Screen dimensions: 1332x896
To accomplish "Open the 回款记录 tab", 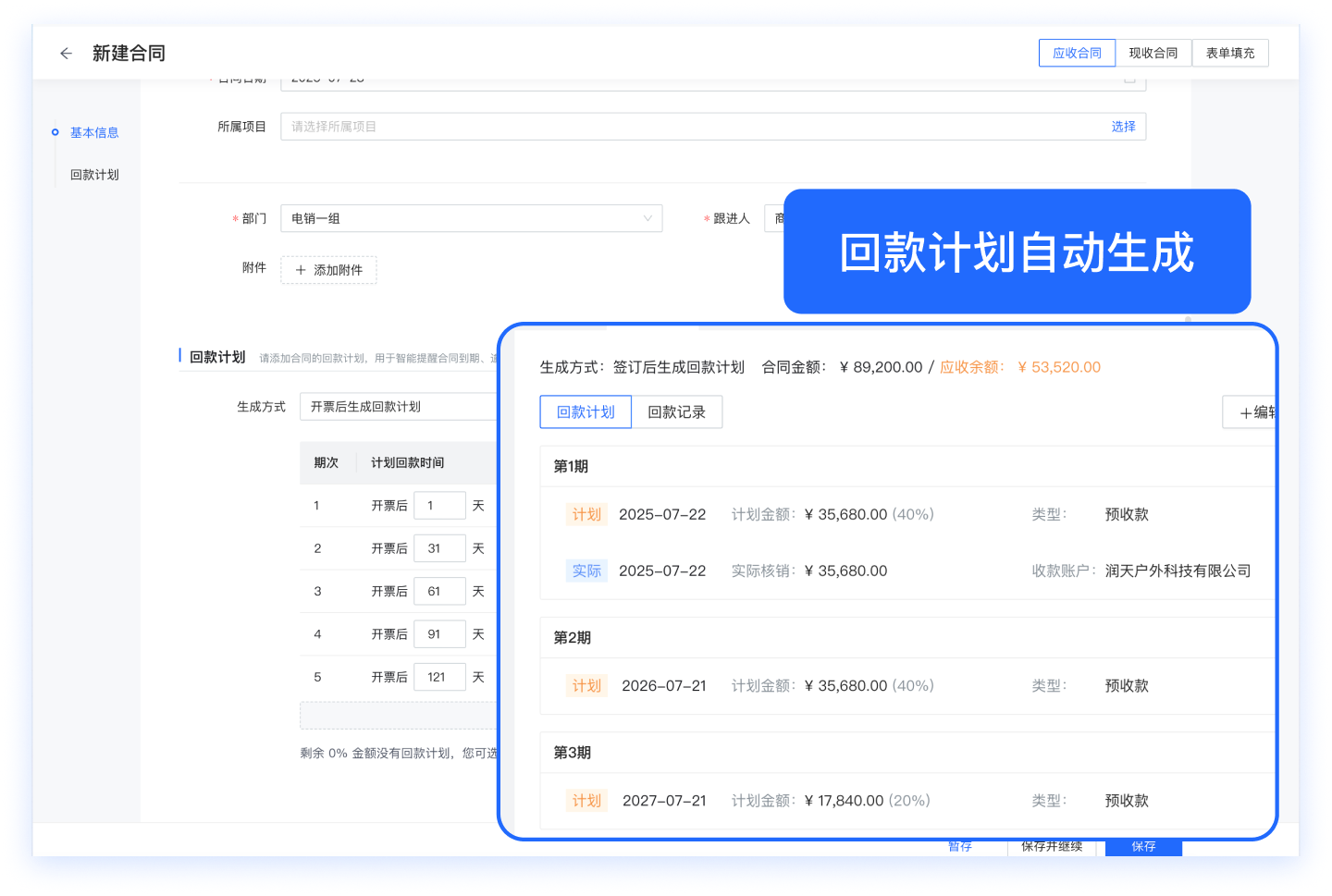I will (x=676, y=412).
